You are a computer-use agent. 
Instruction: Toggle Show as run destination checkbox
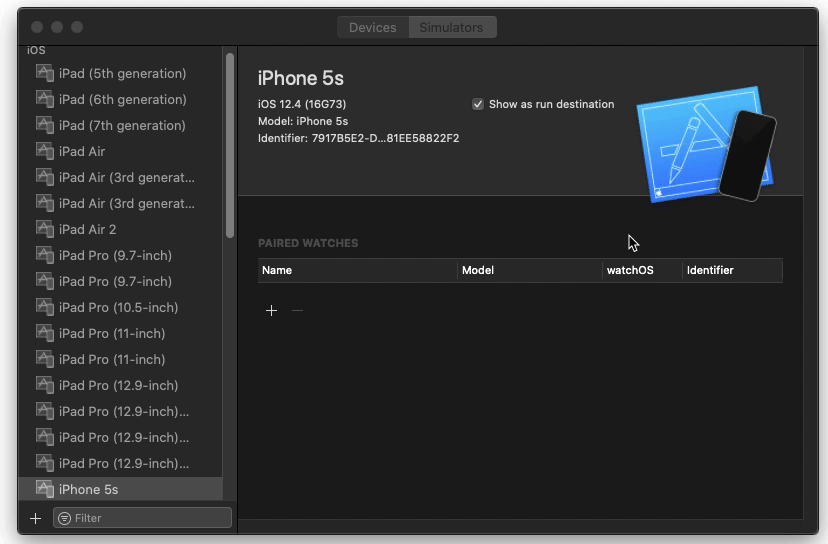click(478, 104)
